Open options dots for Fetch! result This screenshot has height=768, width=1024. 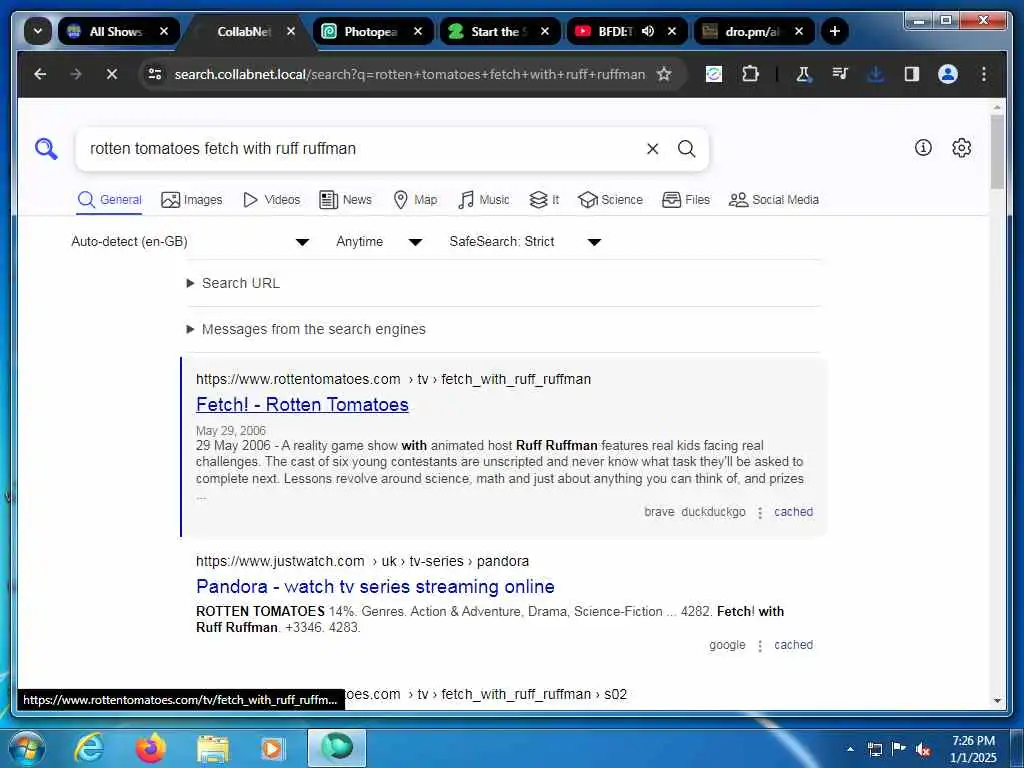760,513
